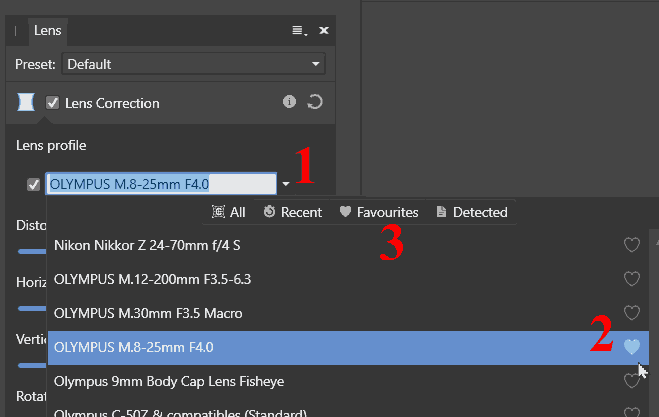Favourite the OLYMPUS M.30mm F3.5 Macro lens

point(631,313)
